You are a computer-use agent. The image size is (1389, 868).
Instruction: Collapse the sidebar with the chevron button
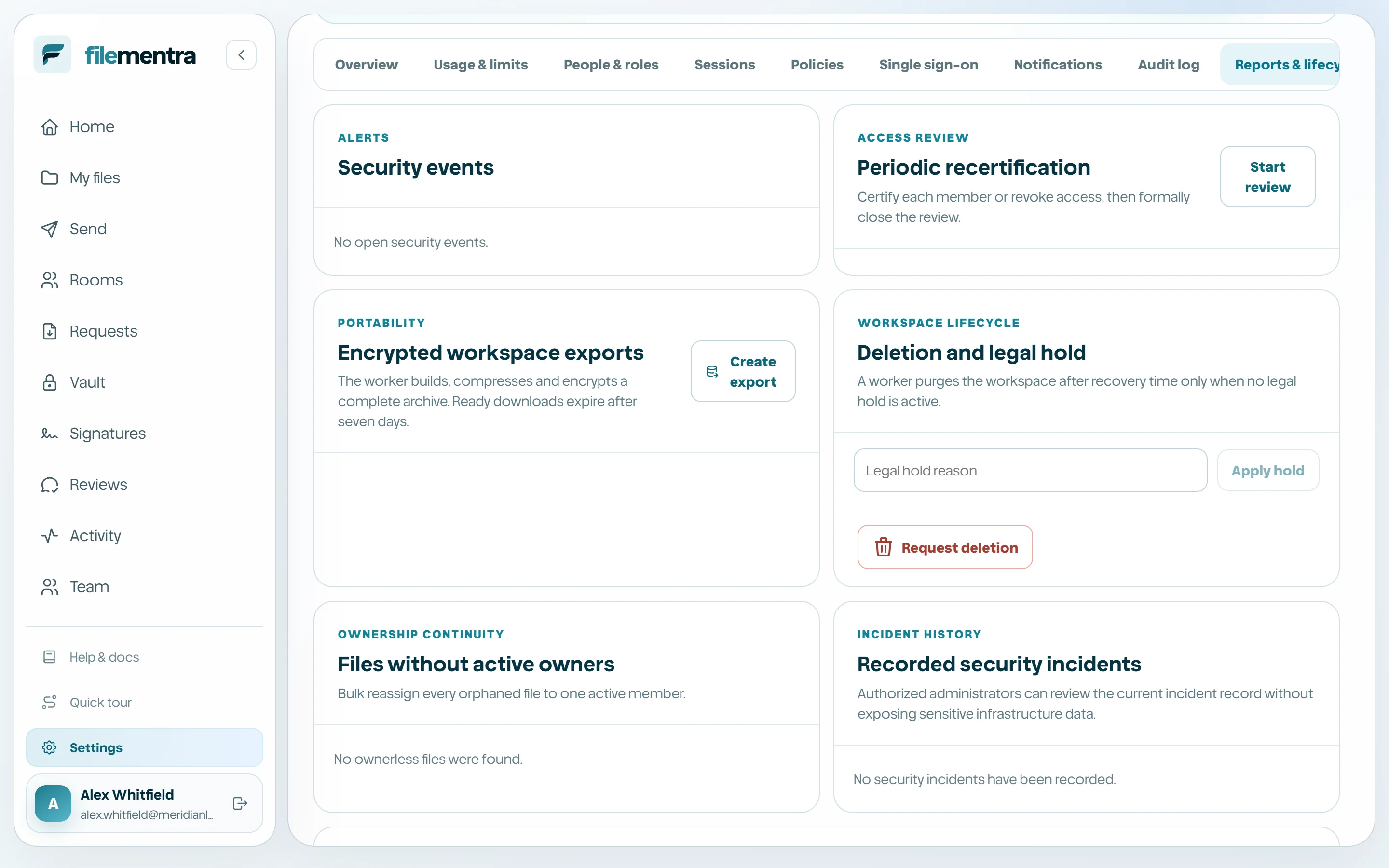241,55
